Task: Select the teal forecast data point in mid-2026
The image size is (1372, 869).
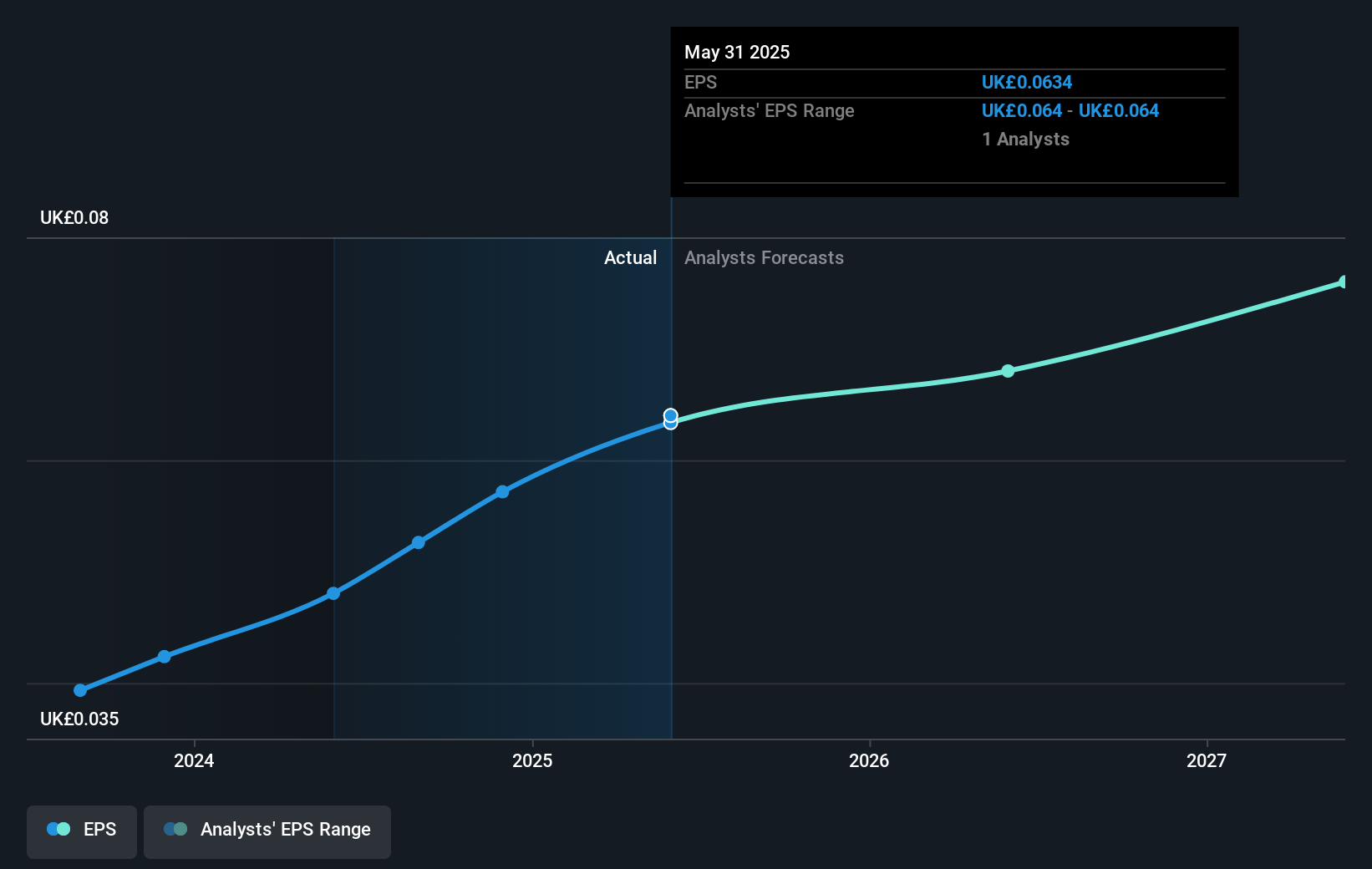Action: coord(1008,372)
